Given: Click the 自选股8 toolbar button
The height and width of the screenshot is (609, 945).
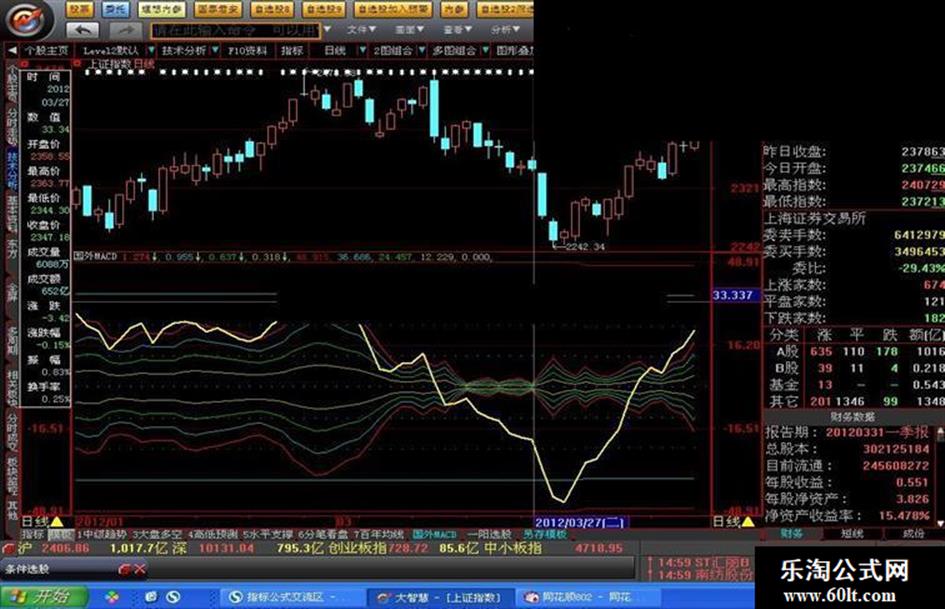Looking at the screenshot, I should point(272,9).
